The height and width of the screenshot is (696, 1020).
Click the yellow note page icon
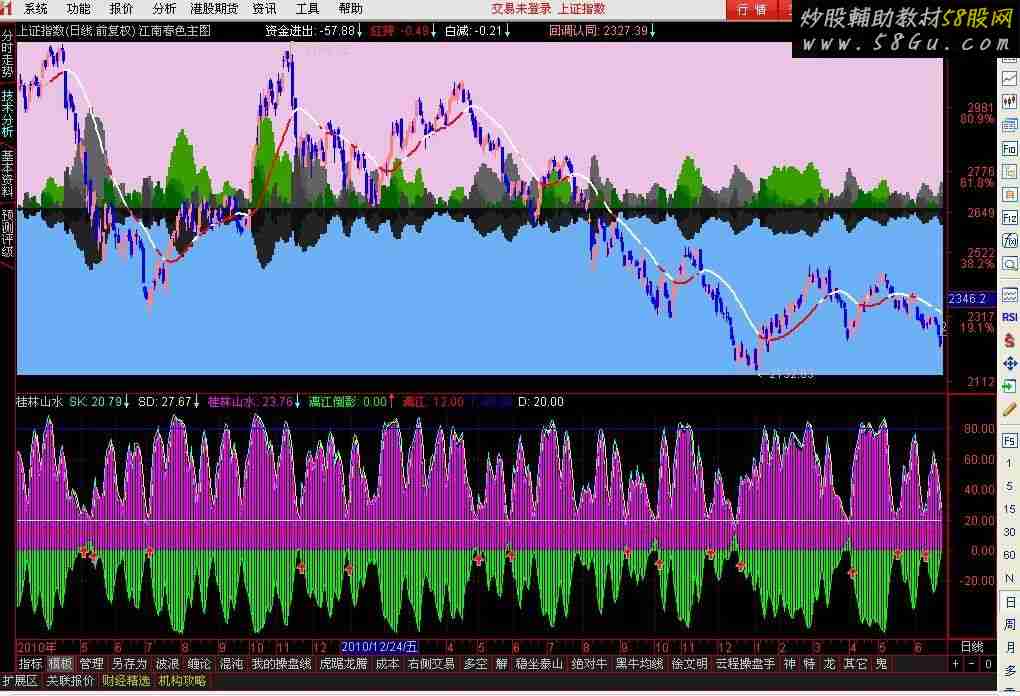pyautogui.click(x=1009, y=172)
